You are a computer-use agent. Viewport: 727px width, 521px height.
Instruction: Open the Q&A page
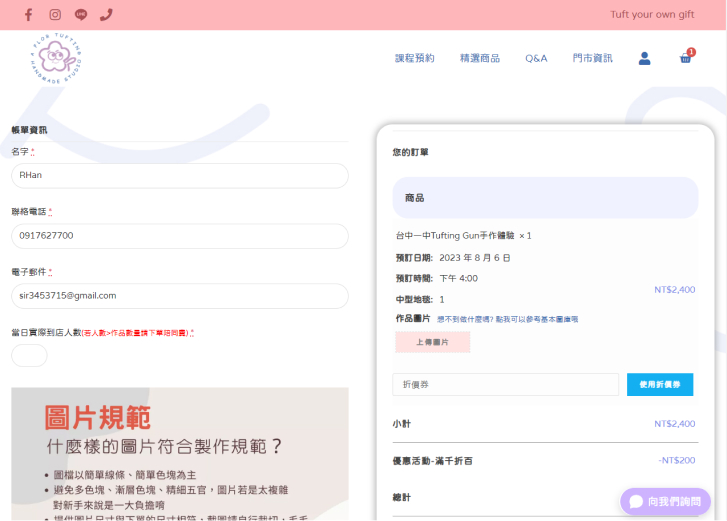536,58
